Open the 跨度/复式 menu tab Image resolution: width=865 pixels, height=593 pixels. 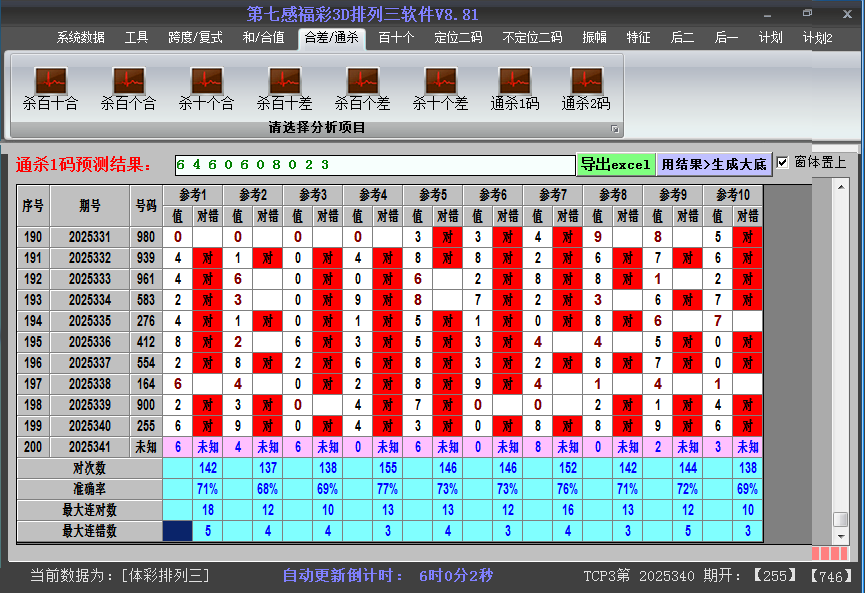tap(195, 38)
